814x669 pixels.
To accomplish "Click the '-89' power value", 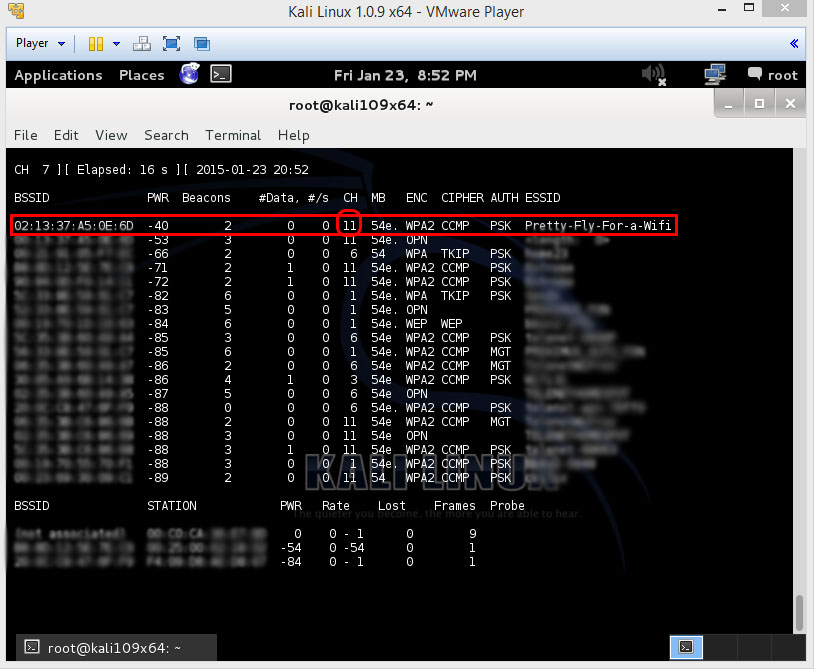I will coord(158,478).
